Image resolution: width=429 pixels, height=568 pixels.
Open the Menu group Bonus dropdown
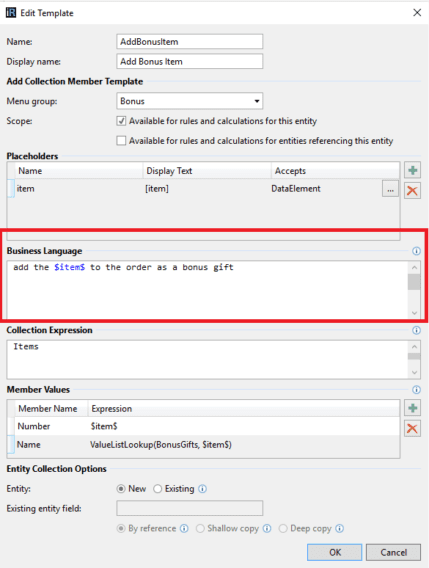click(x=189, y=101)
